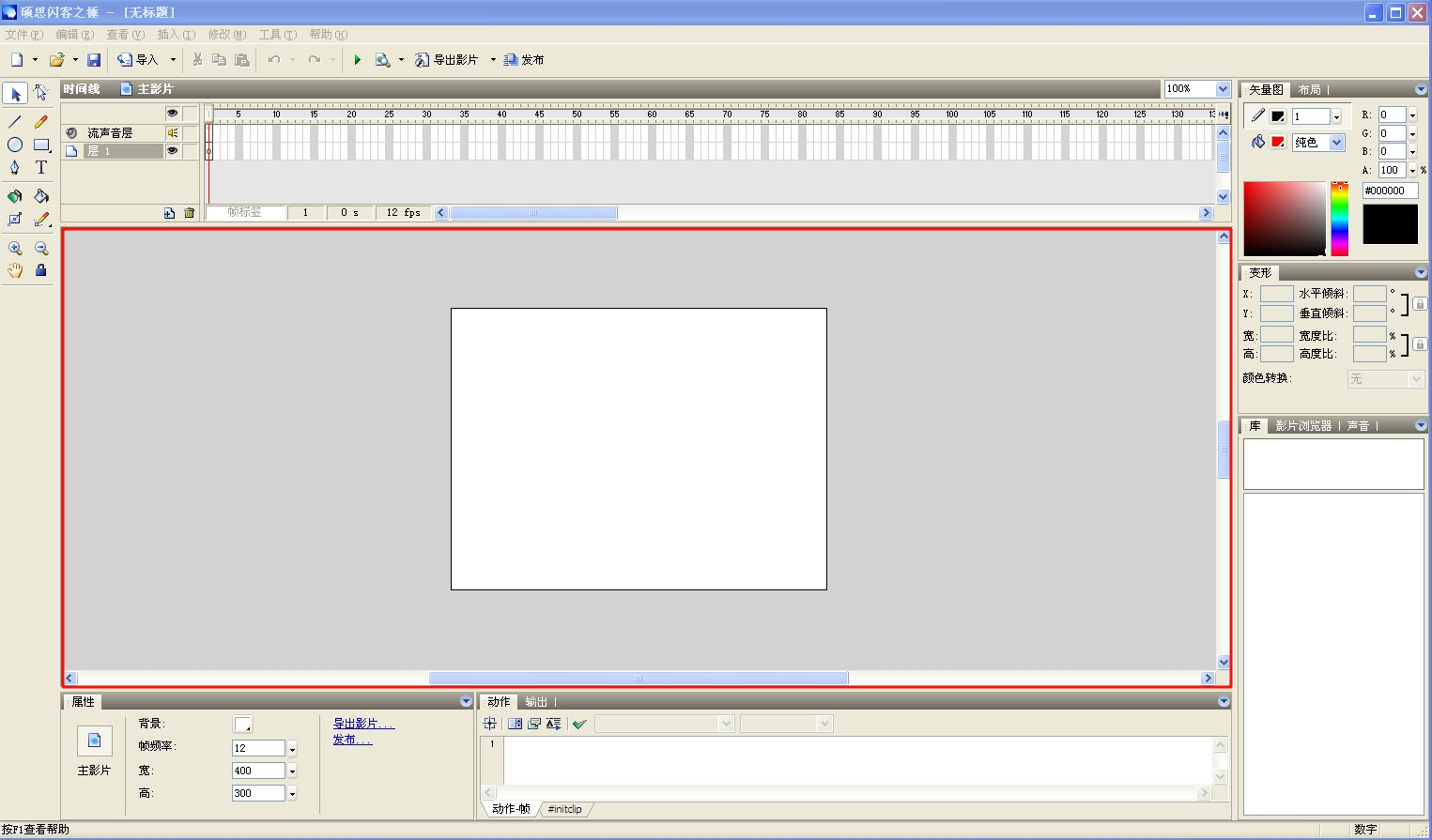1432x840 pixels.
Task: Open the 工具 menu
Action: (278, 35)
